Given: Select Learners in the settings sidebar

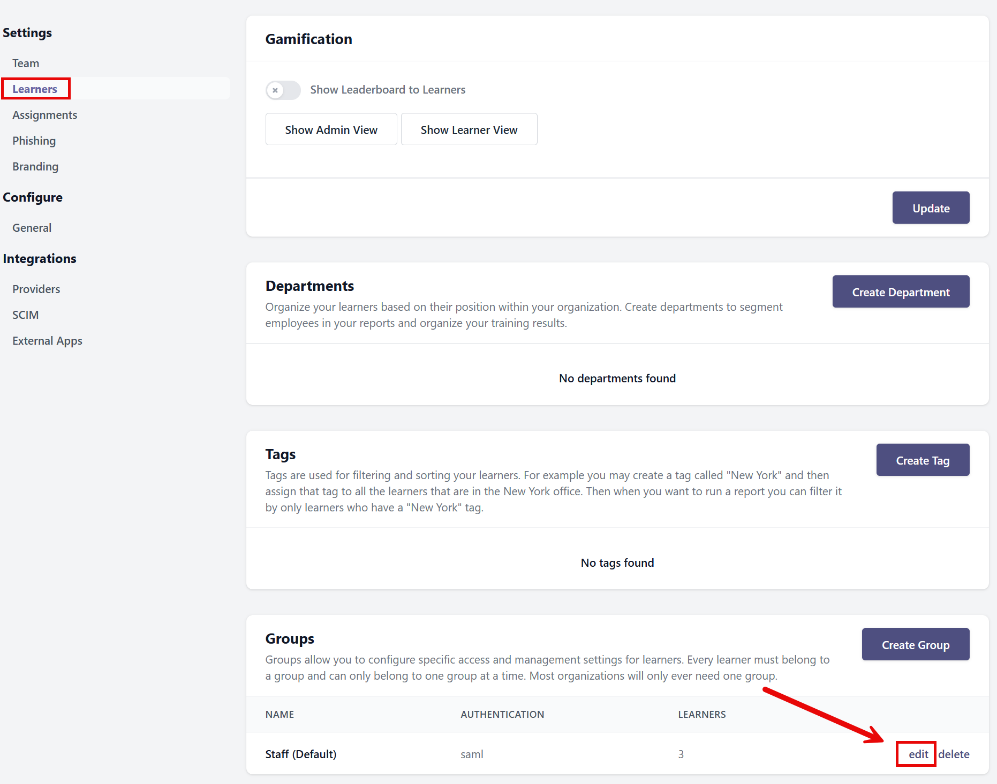Looking at the screenshot, I should click(x=35, y=89).
